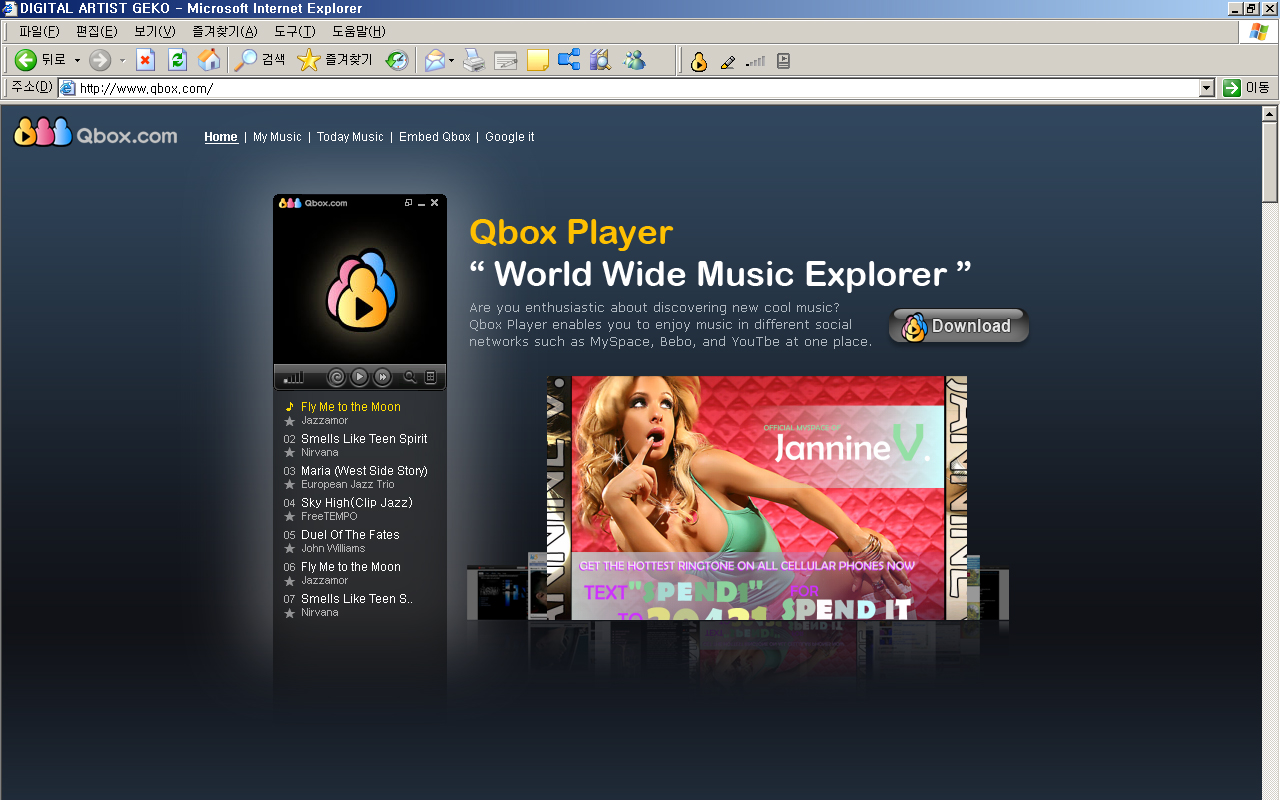Click the spiral button in Qbox player
The width and height of the screenshot is (1280, 800).
(337, 377)
